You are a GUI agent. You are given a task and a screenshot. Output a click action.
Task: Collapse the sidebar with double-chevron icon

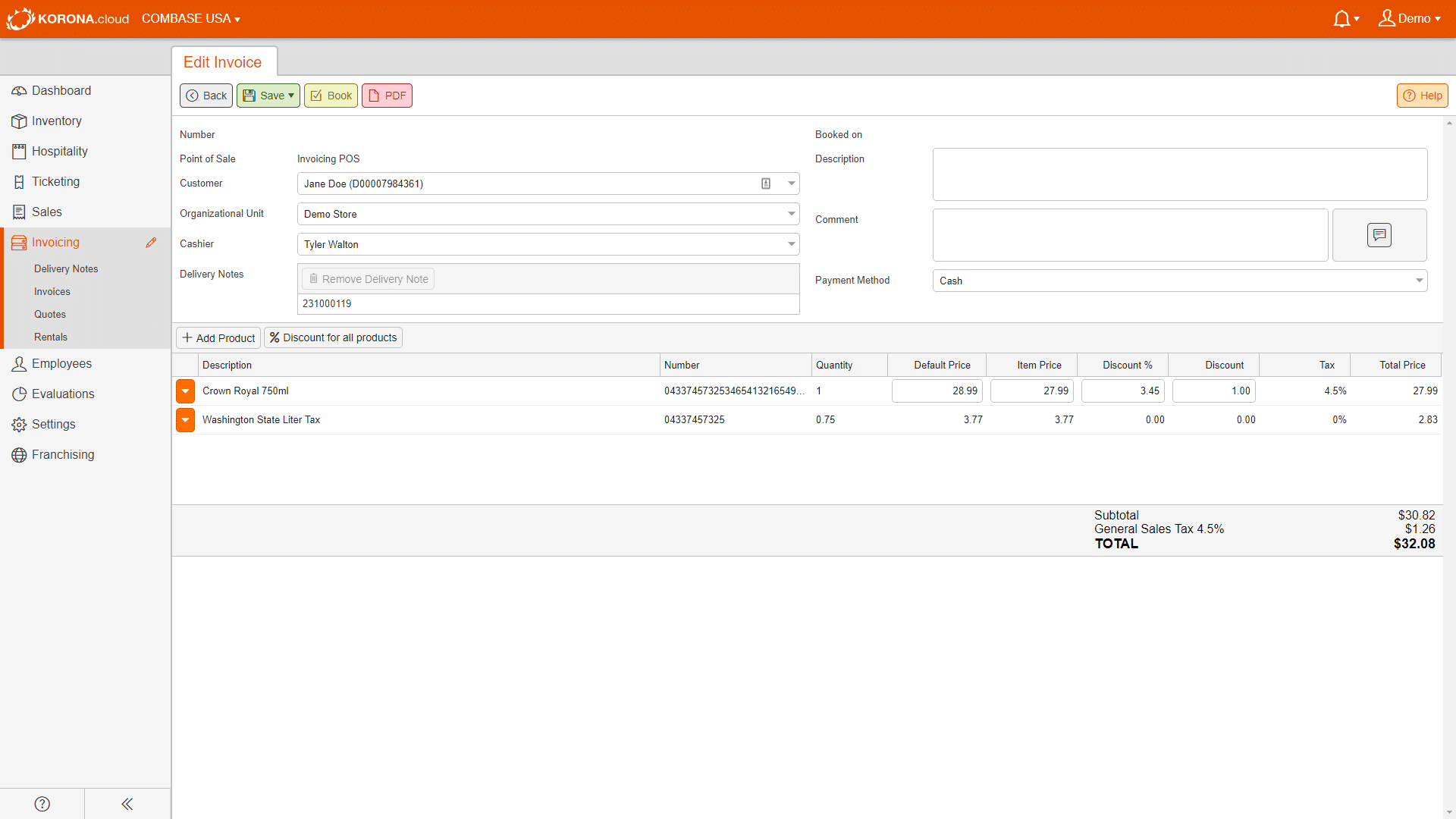(x=127, y=804)
